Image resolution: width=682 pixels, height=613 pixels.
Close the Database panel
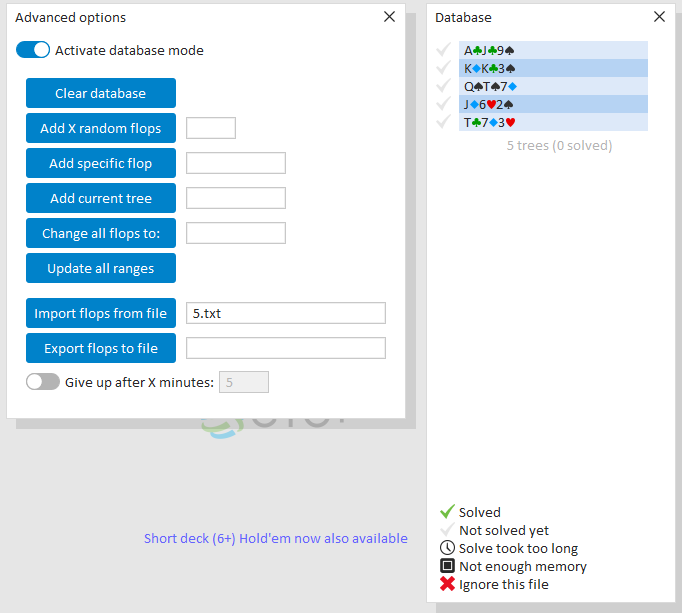pyautogui.click(x=659, y=17)
